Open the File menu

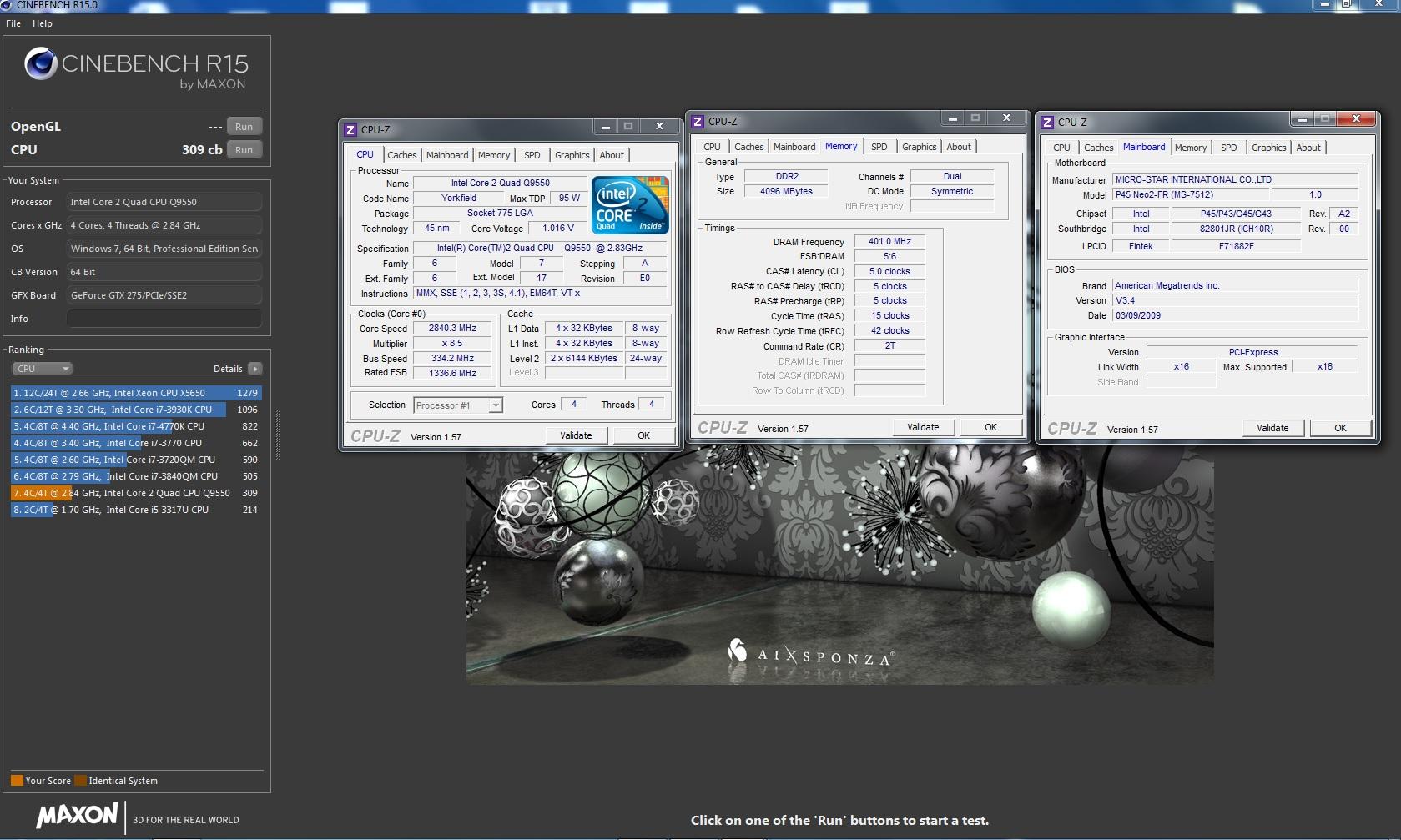click(13, 23)
